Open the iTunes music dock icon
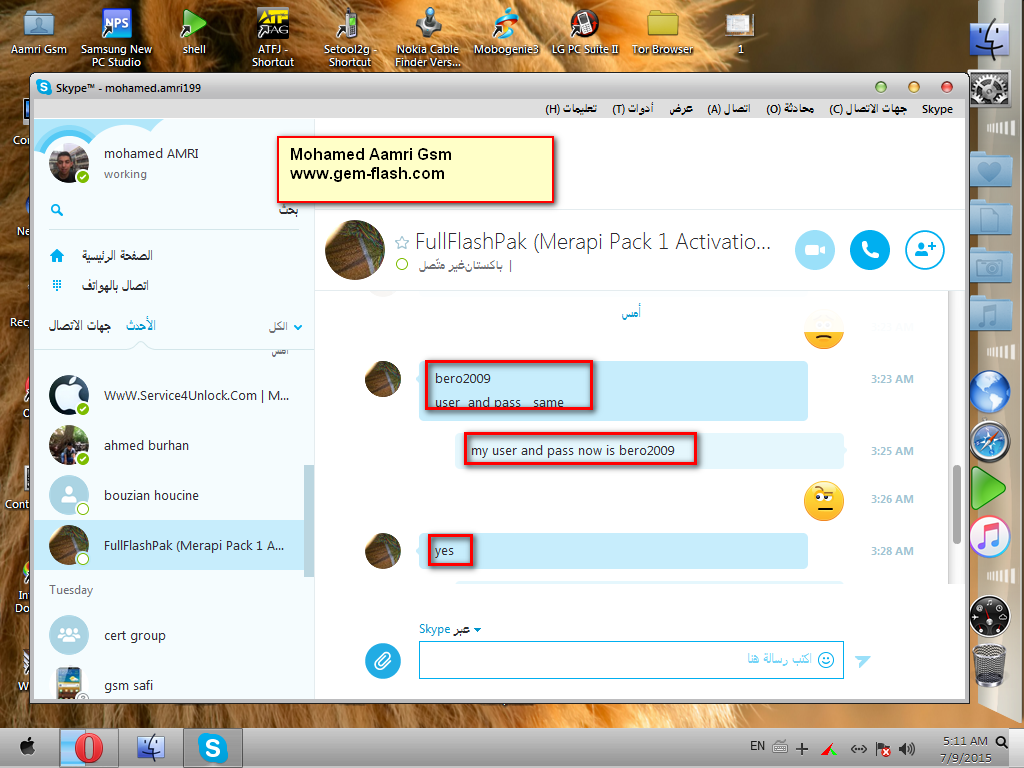The width and height of the screenshot is (1024, 768). [x=989, y=537]
